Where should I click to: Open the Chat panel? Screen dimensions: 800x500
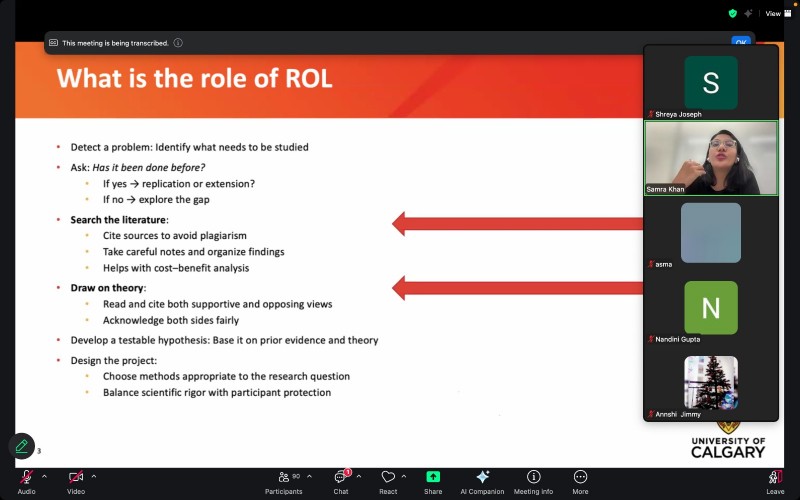click(x=341, y=479)
